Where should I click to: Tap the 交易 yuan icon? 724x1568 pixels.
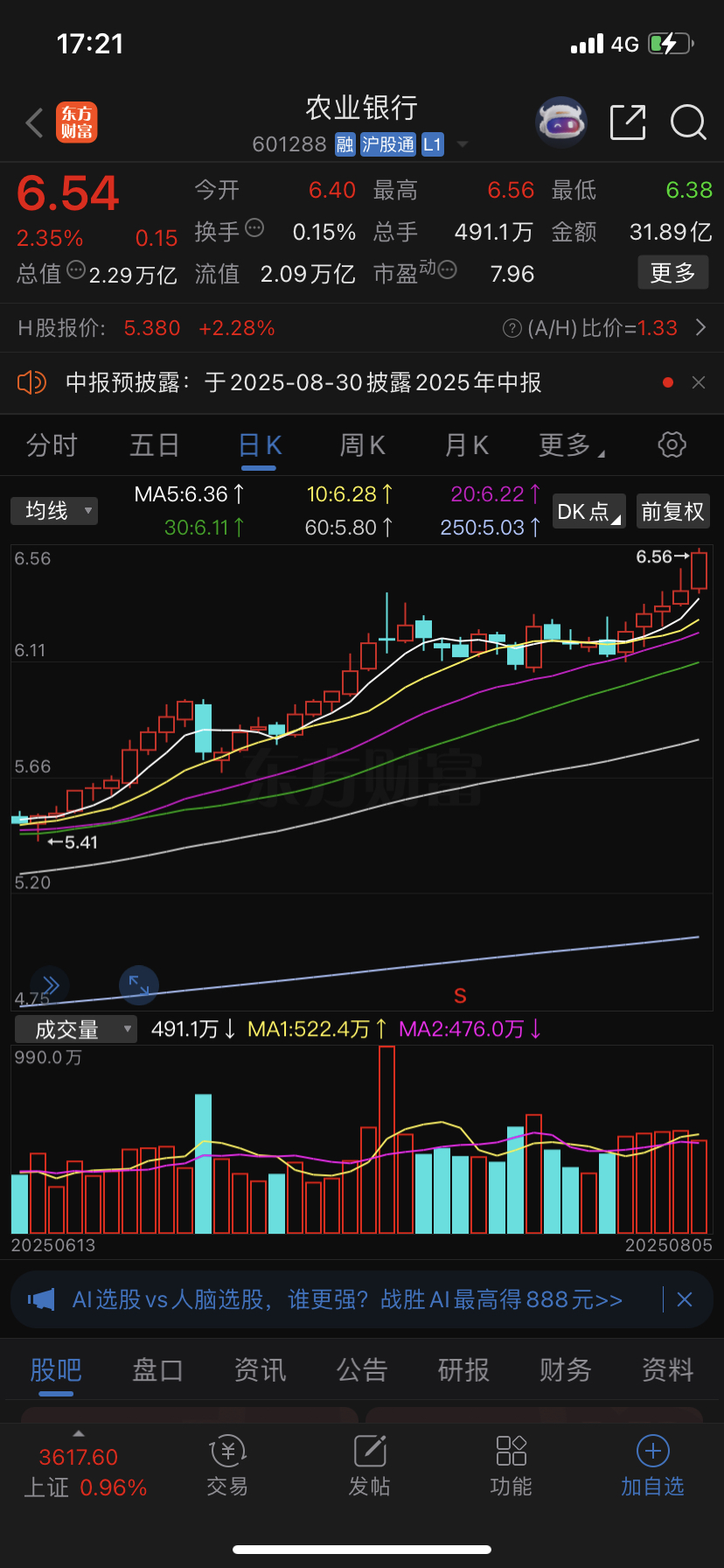pyautogui.click(x=227, y=1452)
